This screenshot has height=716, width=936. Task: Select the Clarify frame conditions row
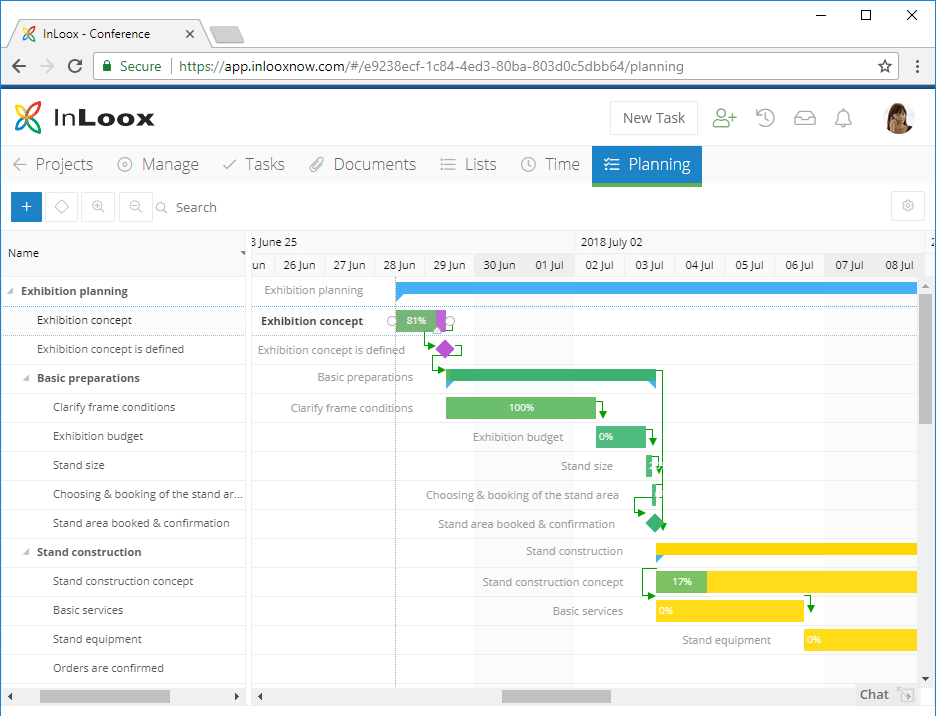point(124,407)
